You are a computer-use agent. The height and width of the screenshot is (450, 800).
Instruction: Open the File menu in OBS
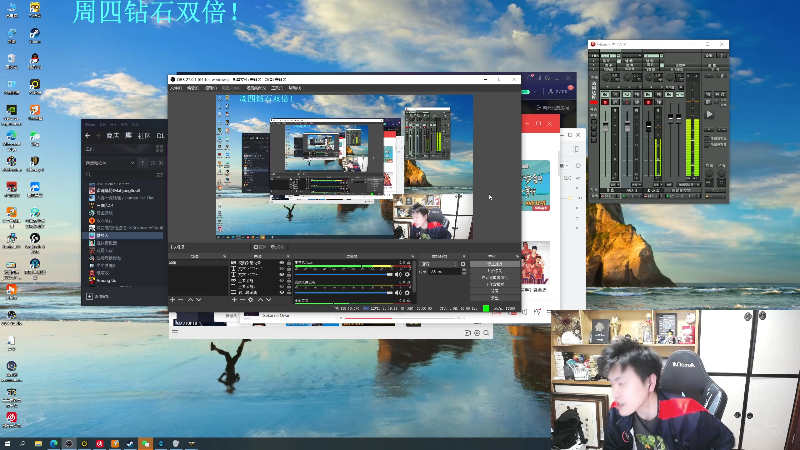[176, 88]
